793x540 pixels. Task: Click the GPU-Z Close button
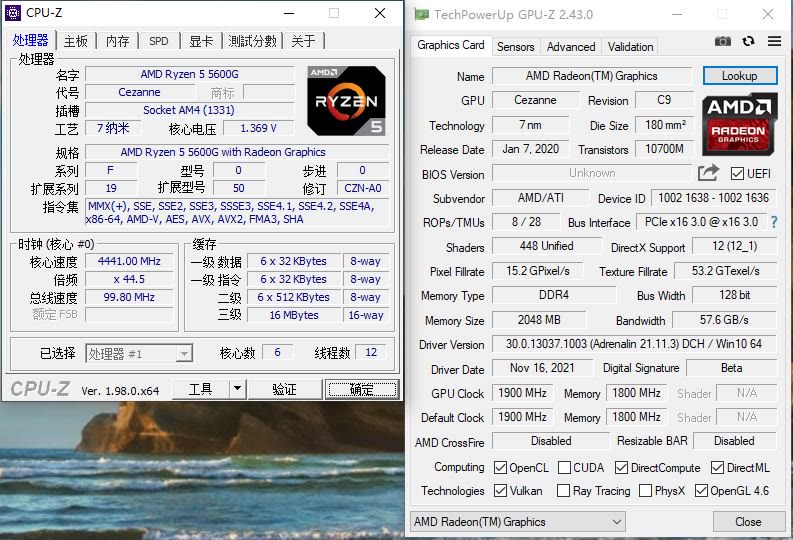pos(748,521)
